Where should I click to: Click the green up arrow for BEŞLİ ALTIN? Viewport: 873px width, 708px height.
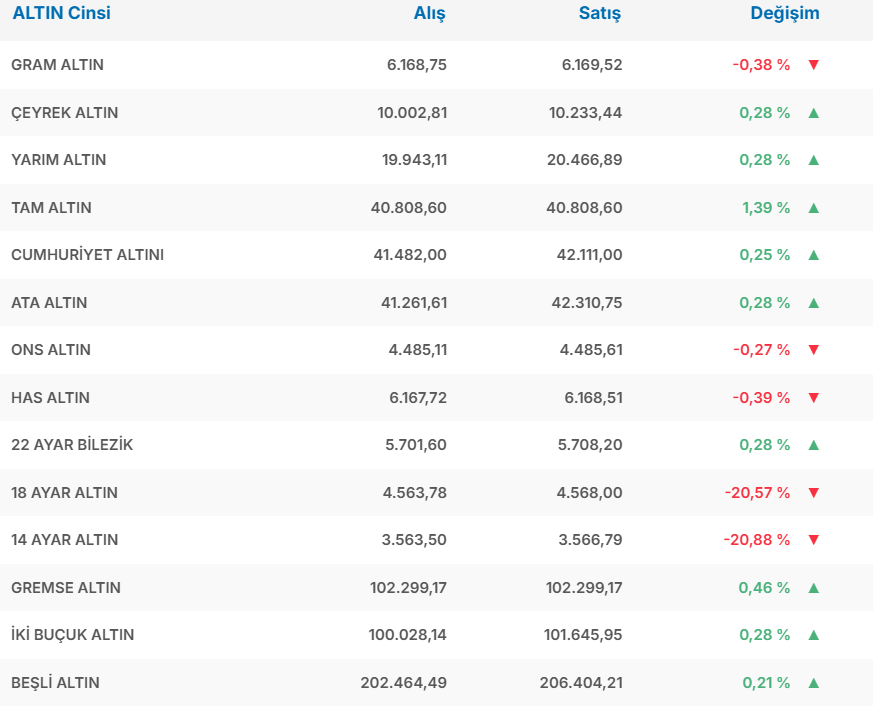813,683
